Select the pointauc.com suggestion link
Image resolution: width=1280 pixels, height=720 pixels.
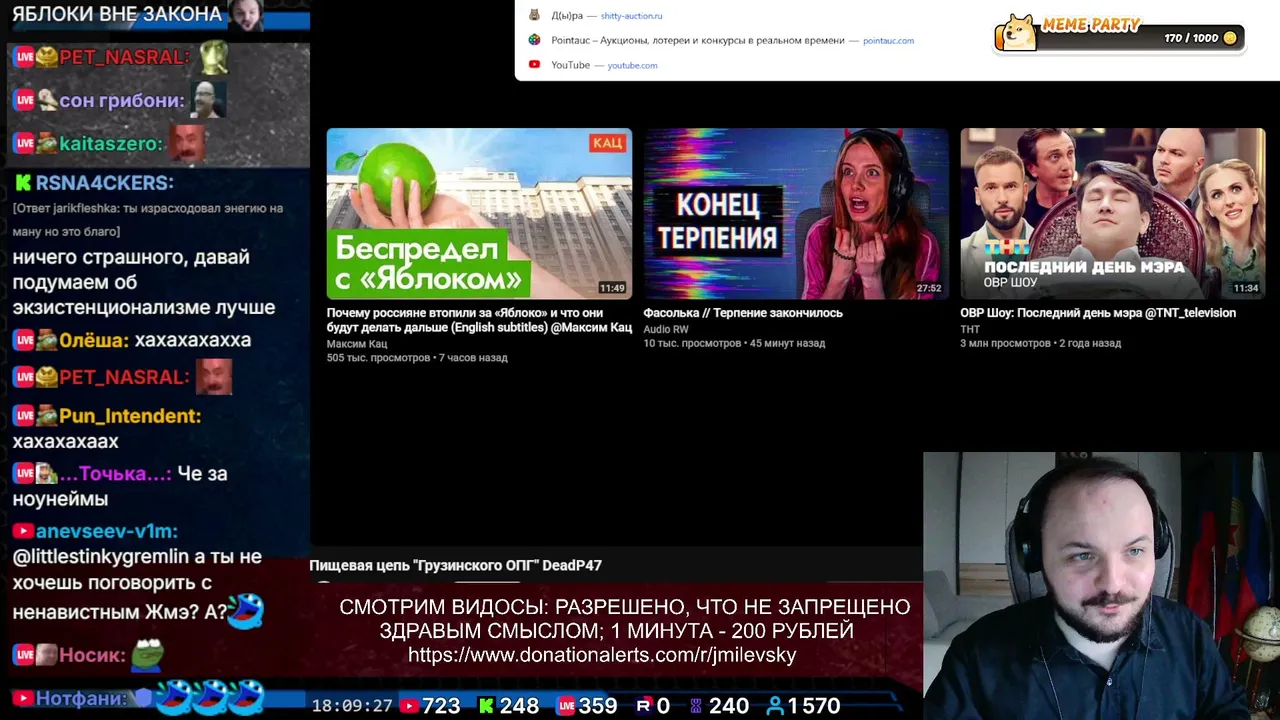[x=888, y=41]
